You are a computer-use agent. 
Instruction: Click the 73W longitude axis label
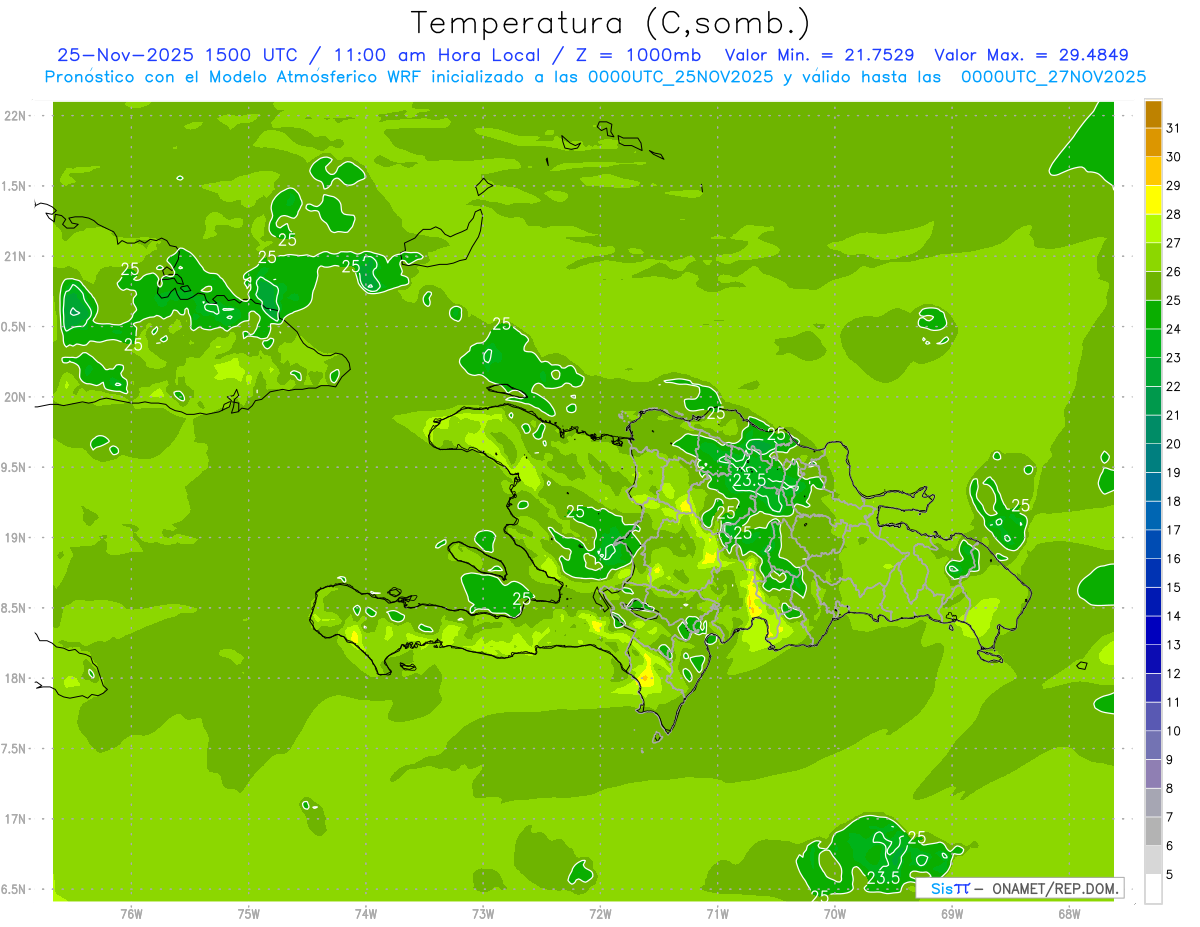(x=483, y=913)
